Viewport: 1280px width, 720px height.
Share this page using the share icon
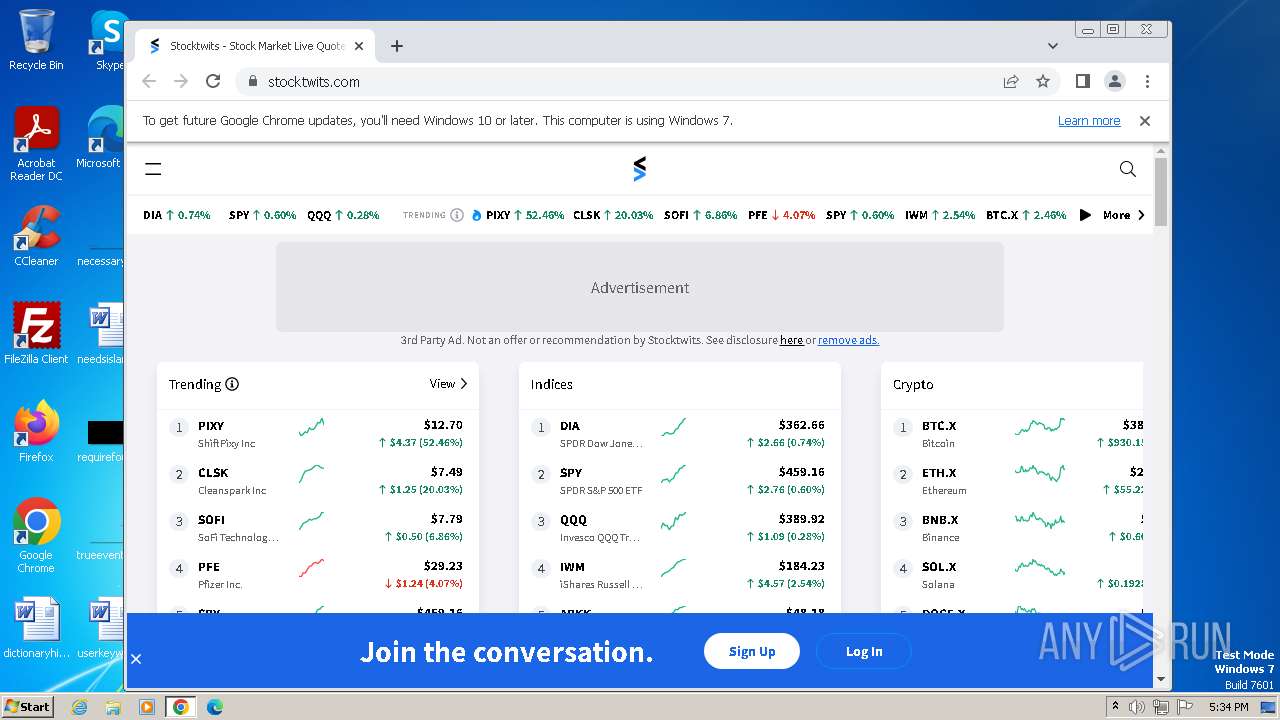(1011, 82)
